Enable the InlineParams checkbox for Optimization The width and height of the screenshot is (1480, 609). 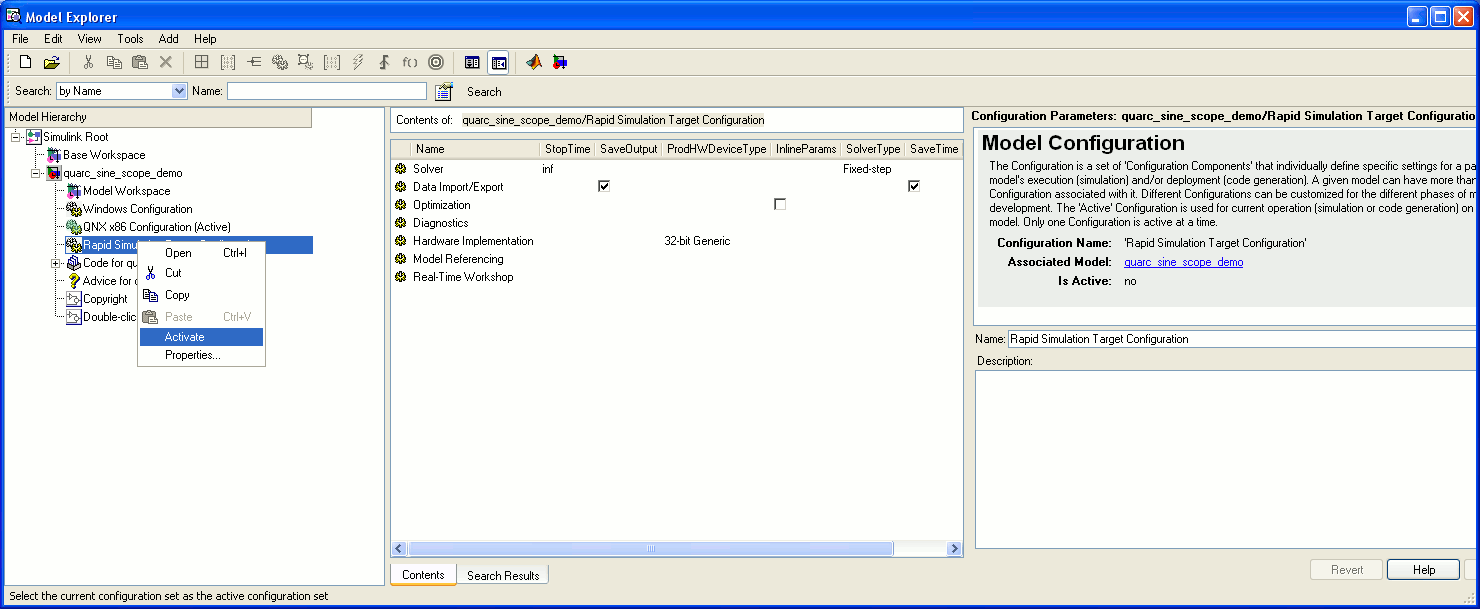point(780,204)
